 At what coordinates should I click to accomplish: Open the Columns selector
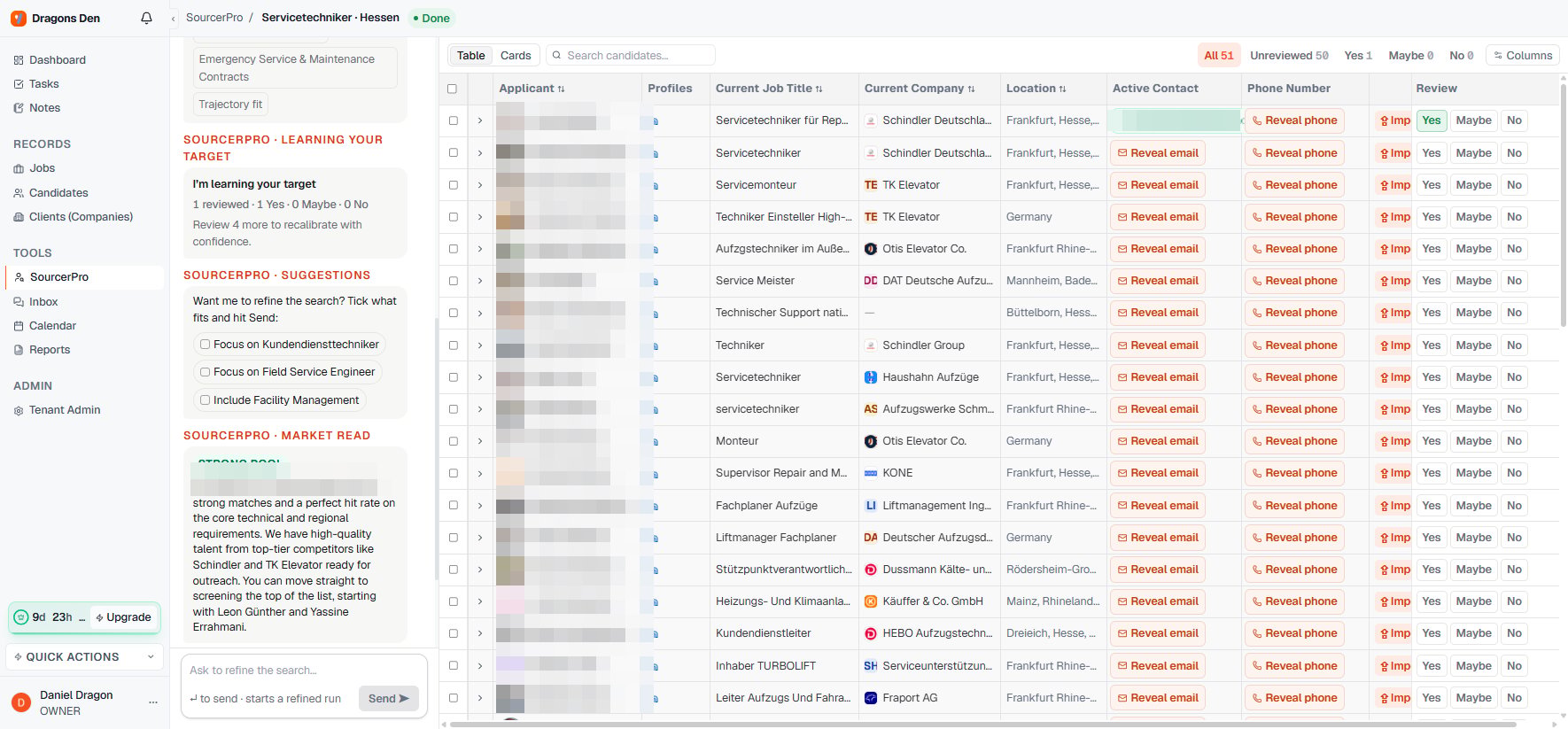click(1523, 56)
